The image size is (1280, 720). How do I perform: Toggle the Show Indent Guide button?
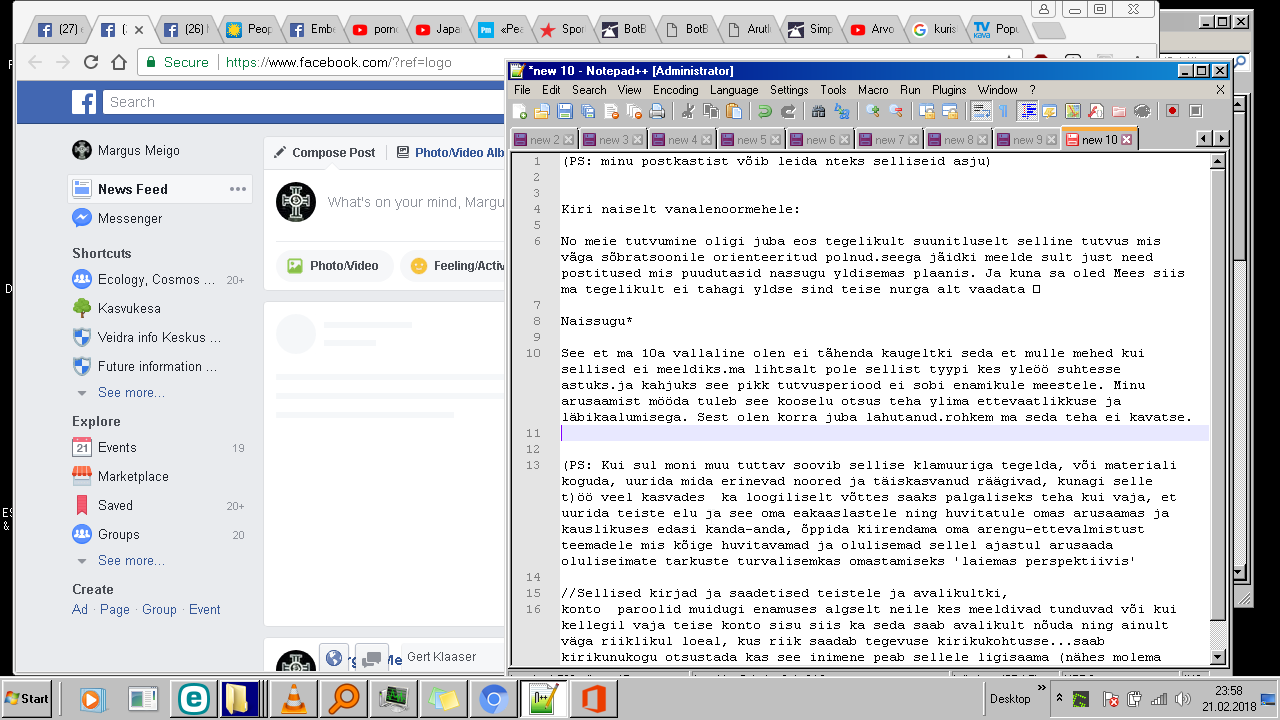pyautogui.click(x=1027, y=111)
